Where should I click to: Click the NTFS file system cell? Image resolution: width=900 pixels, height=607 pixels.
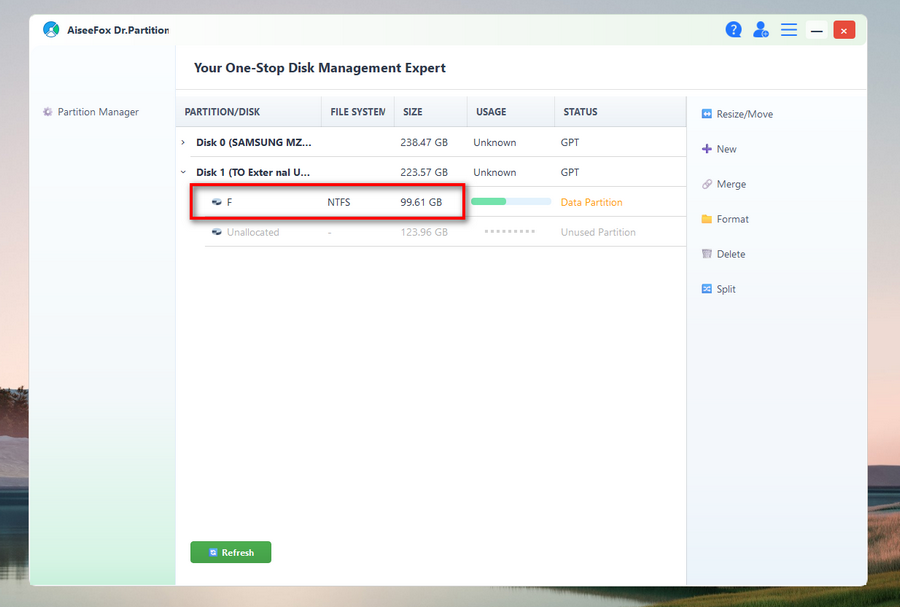339,202
